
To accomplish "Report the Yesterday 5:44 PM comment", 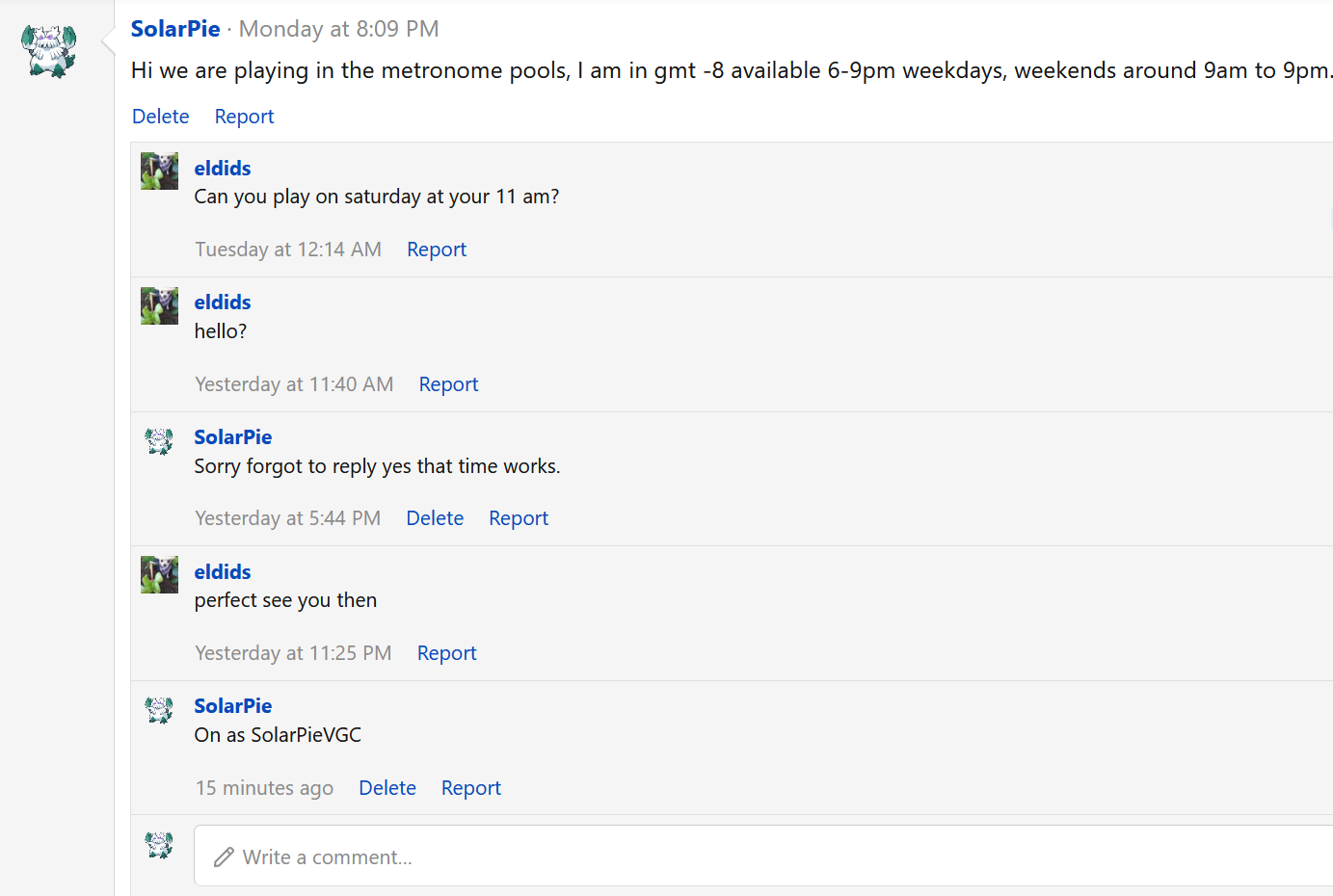I will coord(518,518).
